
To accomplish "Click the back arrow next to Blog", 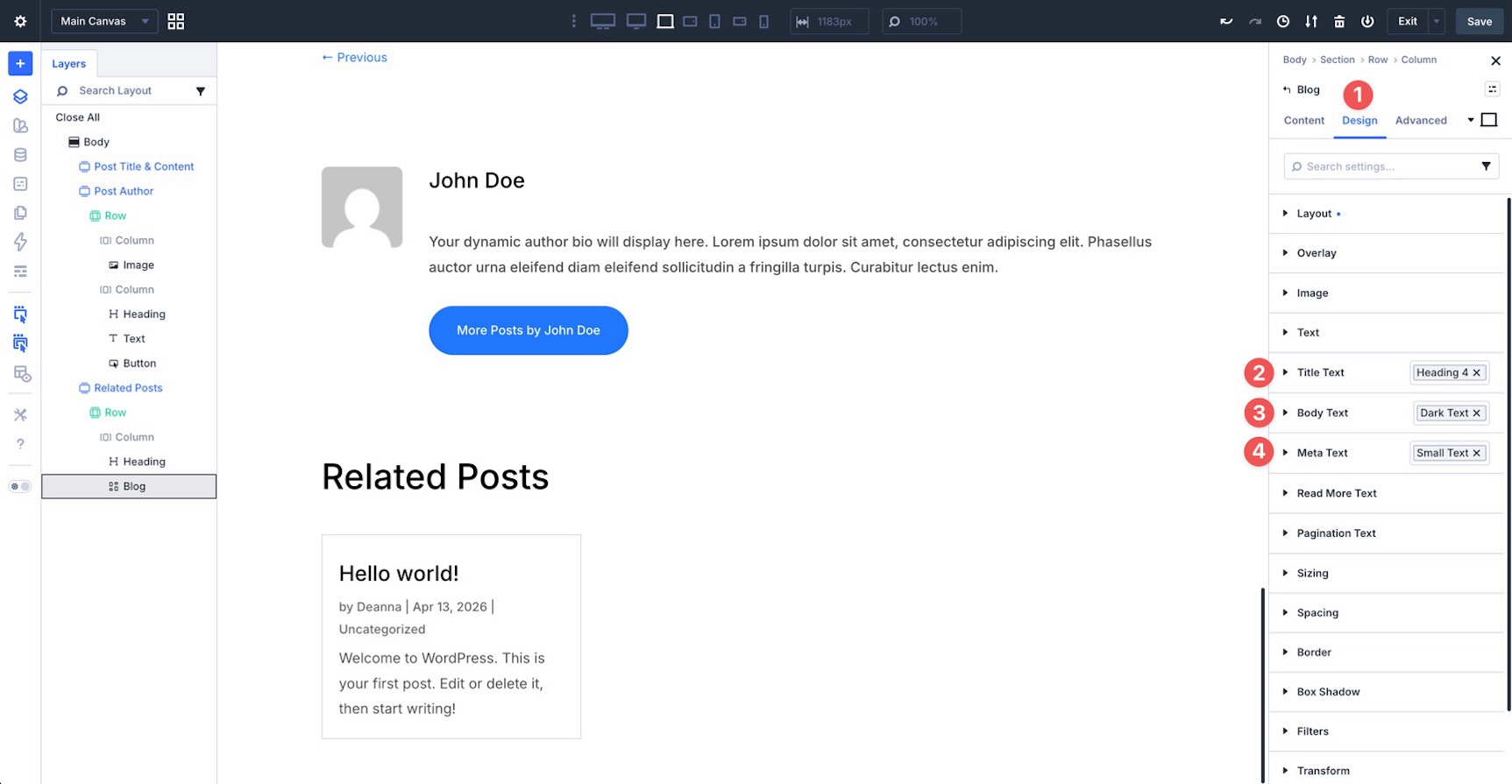I will point(1287,89).
